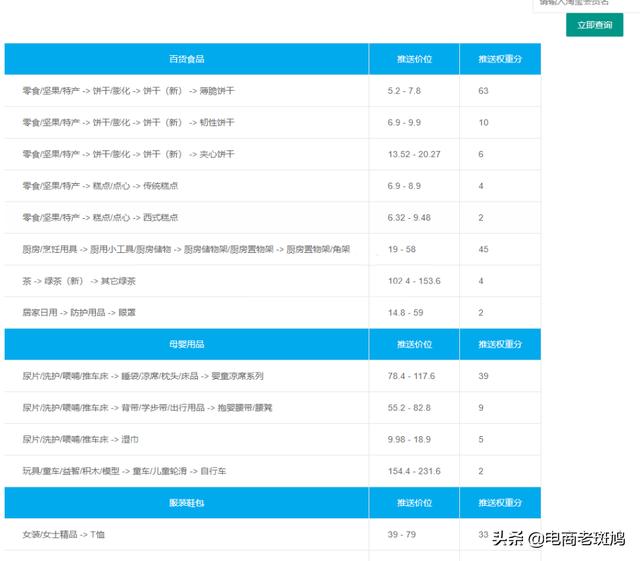Select price value 39 - 79
Viewport: 640px width, 561px height.
pos(402,534)
